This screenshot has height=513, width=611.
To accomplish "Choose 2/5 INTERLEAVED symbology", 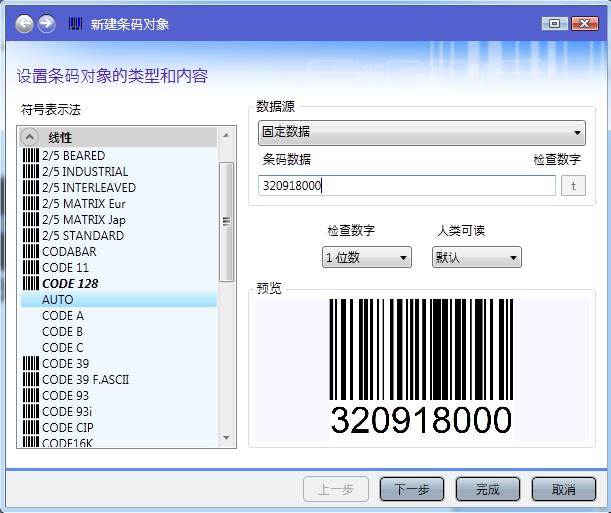I will 119,187.
